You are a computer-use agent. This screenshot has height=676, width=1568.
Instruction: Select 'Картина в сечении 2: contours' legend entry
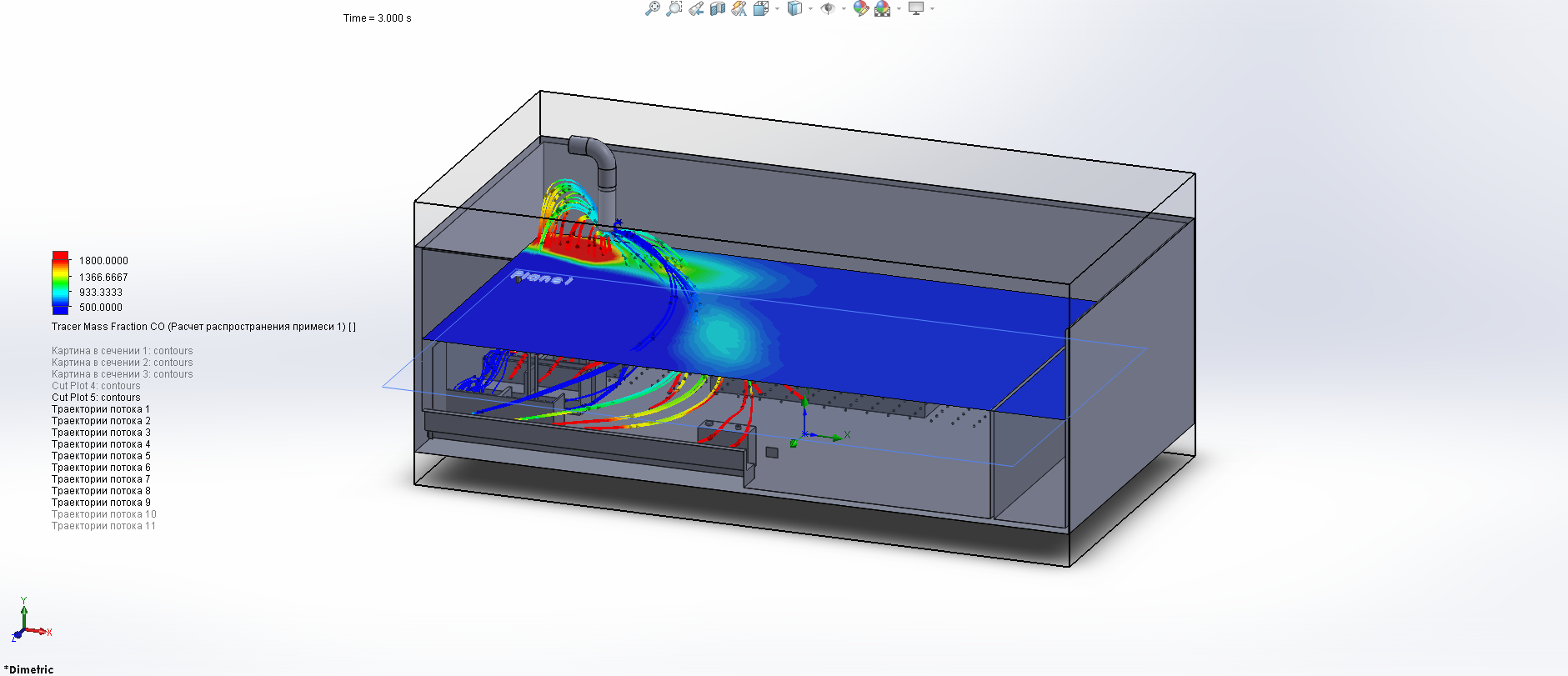tap(122, 363)
